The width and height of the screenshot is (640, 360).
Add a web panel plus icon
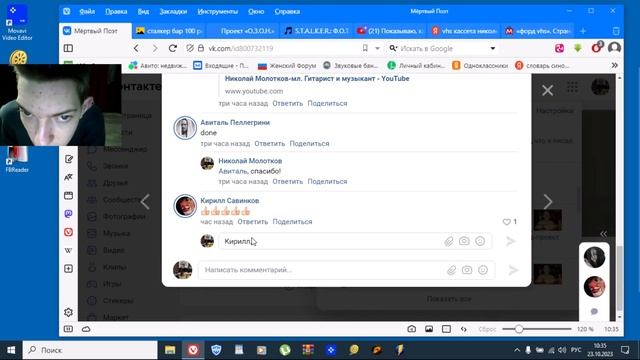point(69,269)
